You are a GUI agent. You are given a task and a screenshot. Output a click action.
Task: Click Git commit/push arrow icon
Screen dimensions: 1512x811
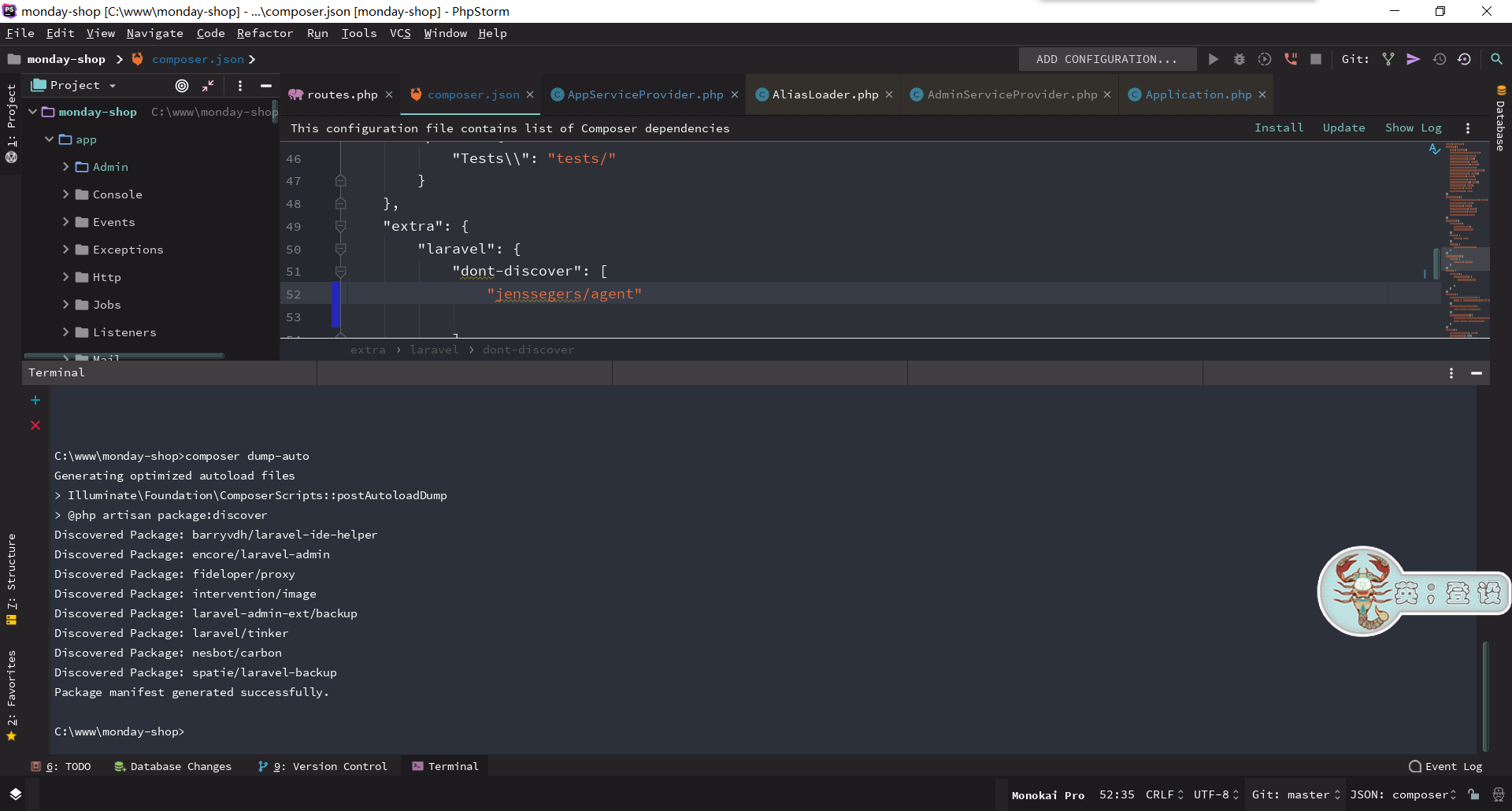pyautogui.click(x=1414, y=59)
